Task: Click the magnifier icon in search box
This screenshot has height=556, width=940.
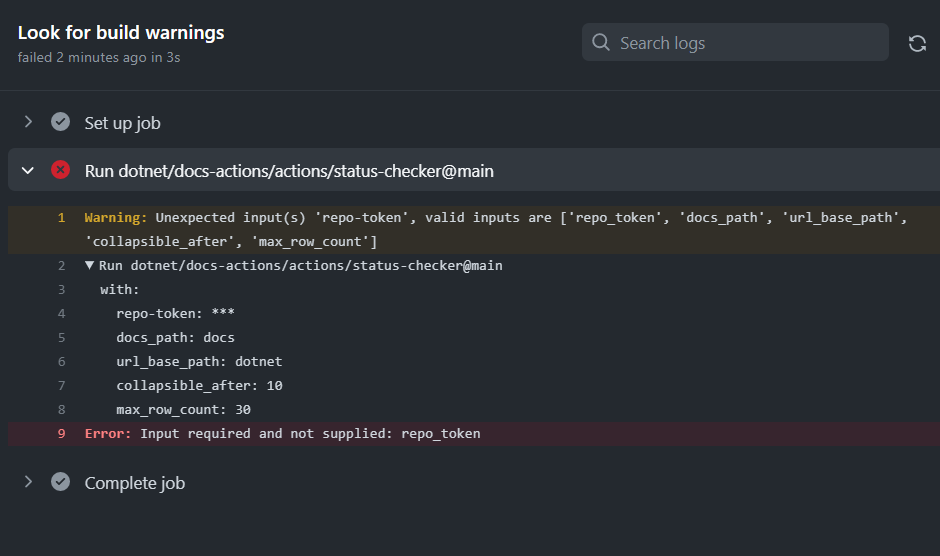Action: 601,42
